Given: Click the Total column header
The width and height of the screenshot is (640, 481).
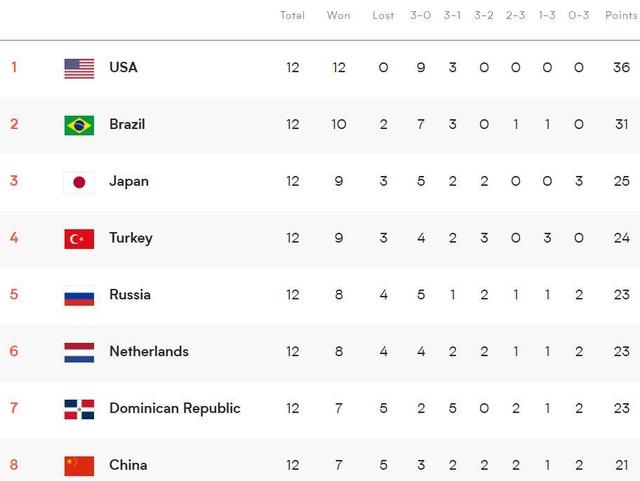Looking at the screenshot, I should click(292, 16).
